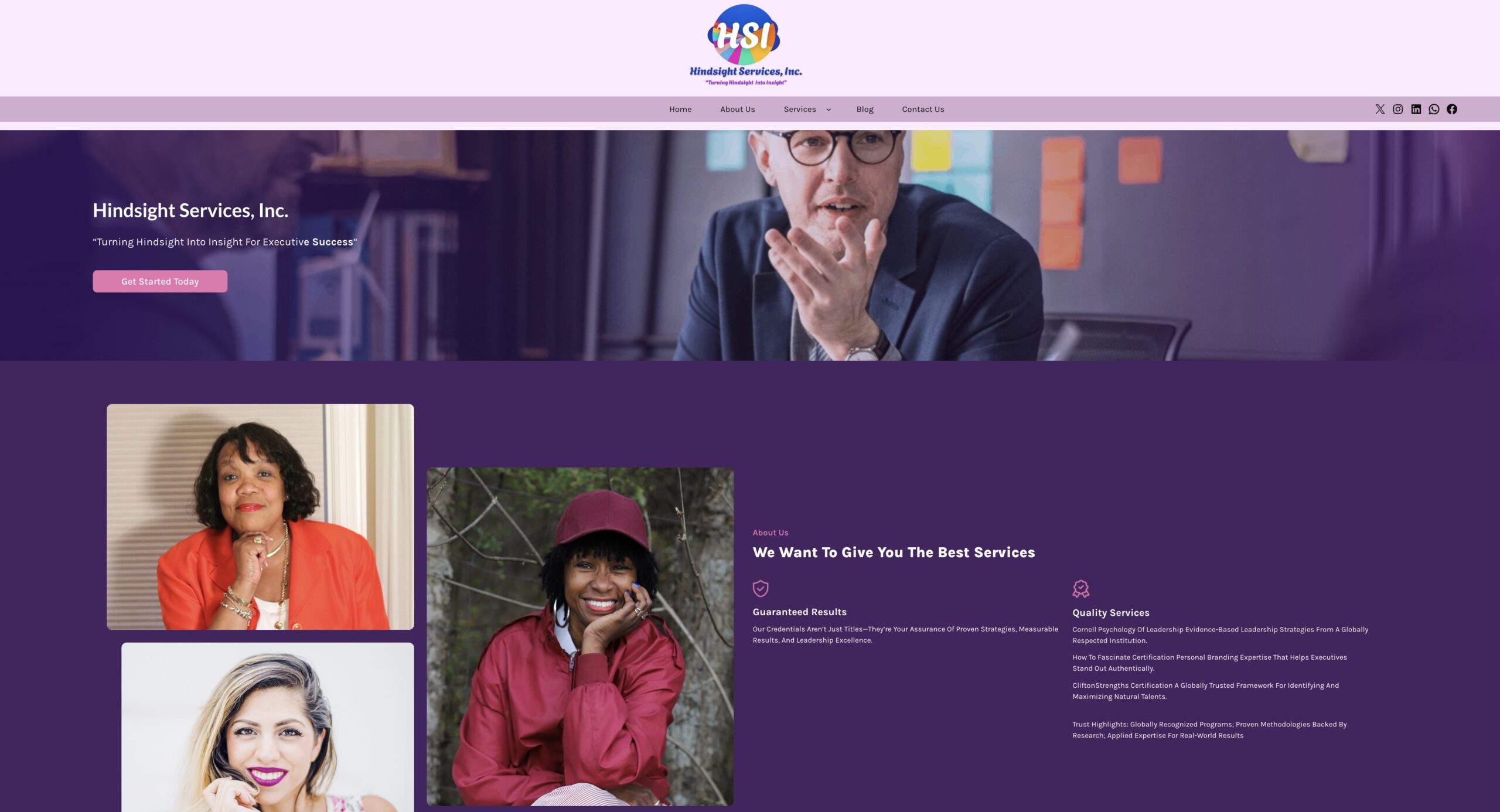This screenshot has height=812, width=1500.
Task: Click the Quality Services badge icon
Action: click(1080, 588)
